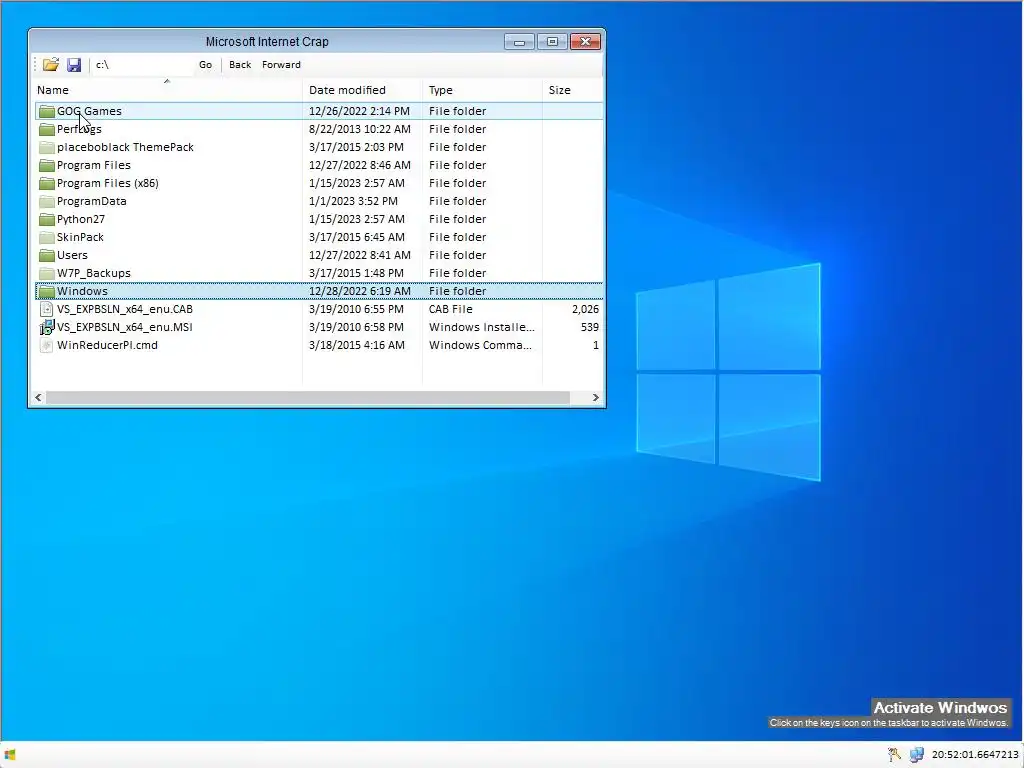The width and height of the screenshot is (1024, 768).
Task: Click the taskbar clock 20:52:01
Action: point(975,755)
